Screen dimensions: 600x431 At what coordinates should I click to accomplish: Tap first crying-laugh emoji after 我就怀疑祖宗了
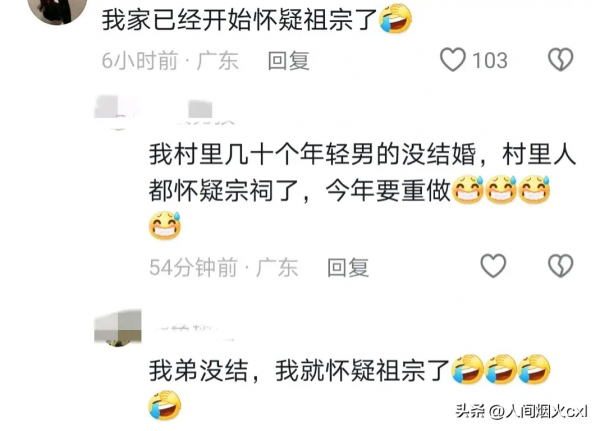click(x=467, y=369)
